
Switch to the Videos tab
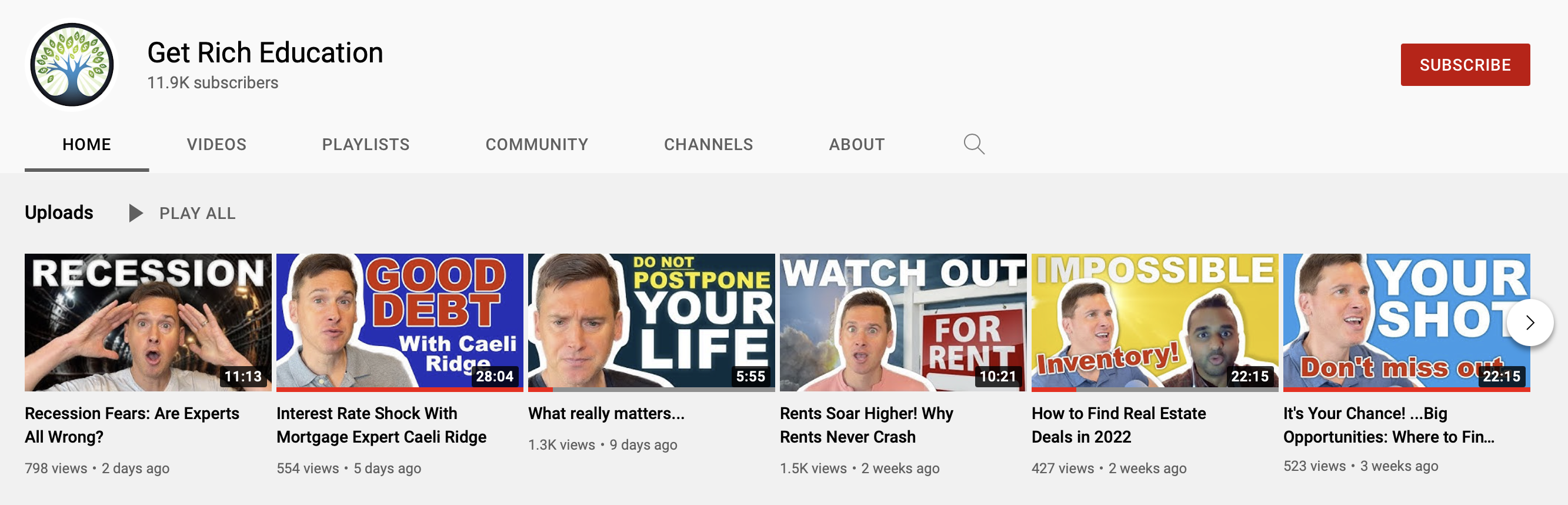tap(216, 144)
